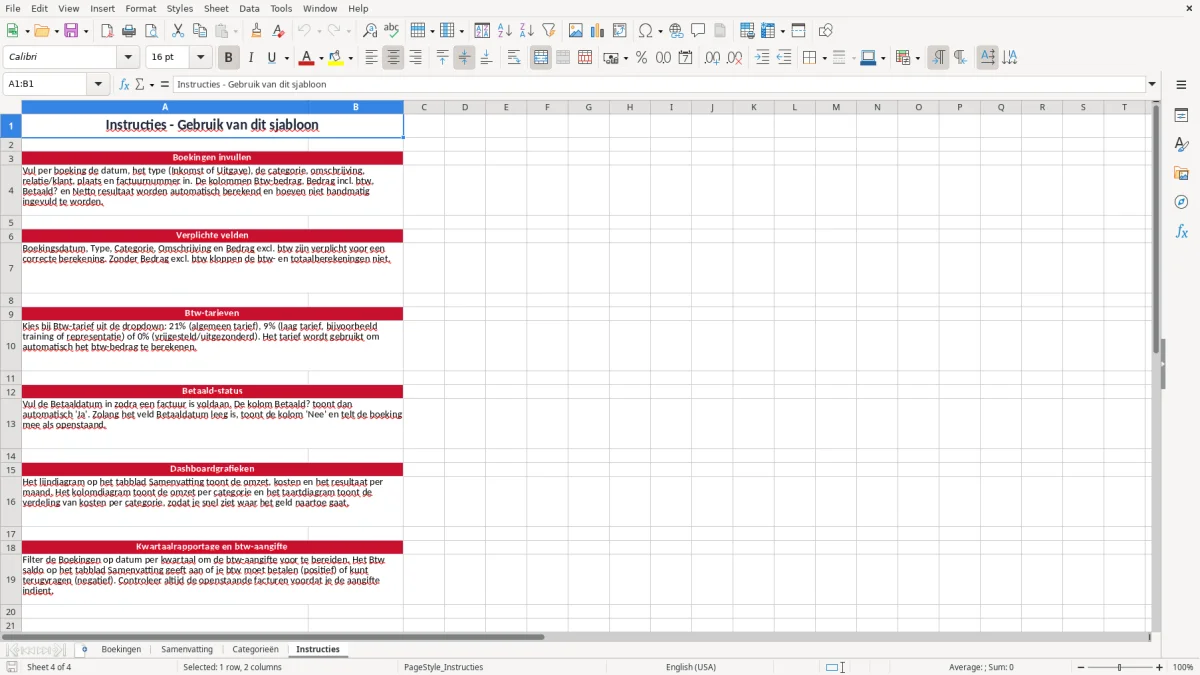Click the Print icon

tap(129, 31)
